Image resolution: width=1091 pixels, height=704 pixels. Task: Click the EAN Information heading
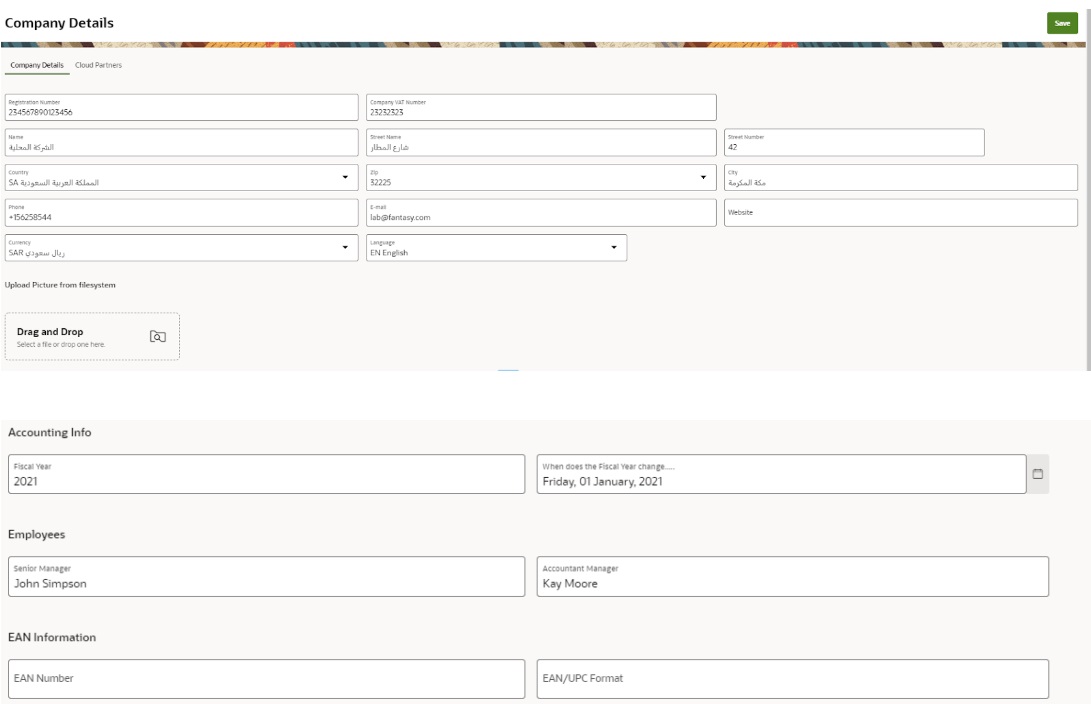point(52,637)
